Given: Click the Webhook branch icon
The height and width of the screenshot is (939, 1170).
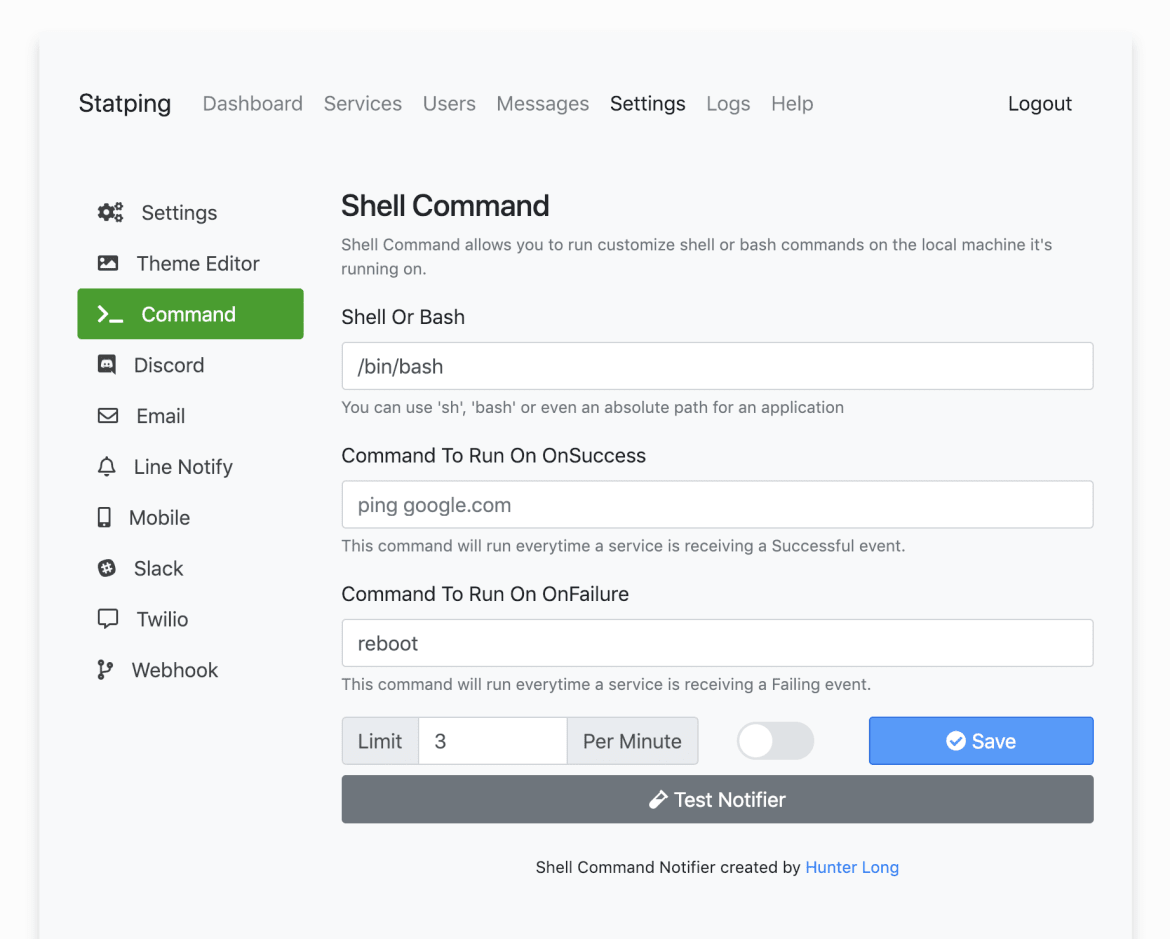Looking at the screenshot, I should (105, 670).
